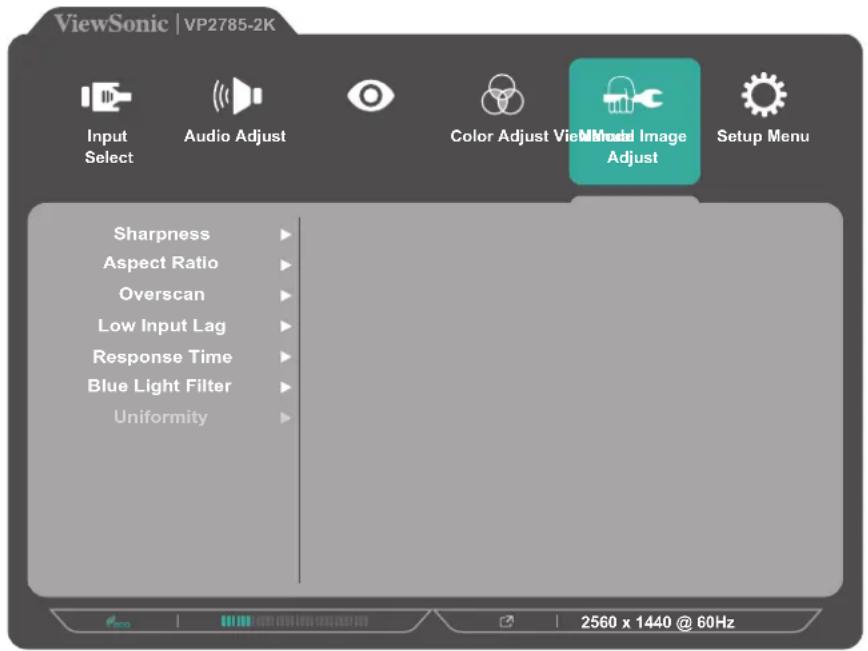Open the Setup Menu gear icon
Screen dimensions: 868x651
point(764,95)
